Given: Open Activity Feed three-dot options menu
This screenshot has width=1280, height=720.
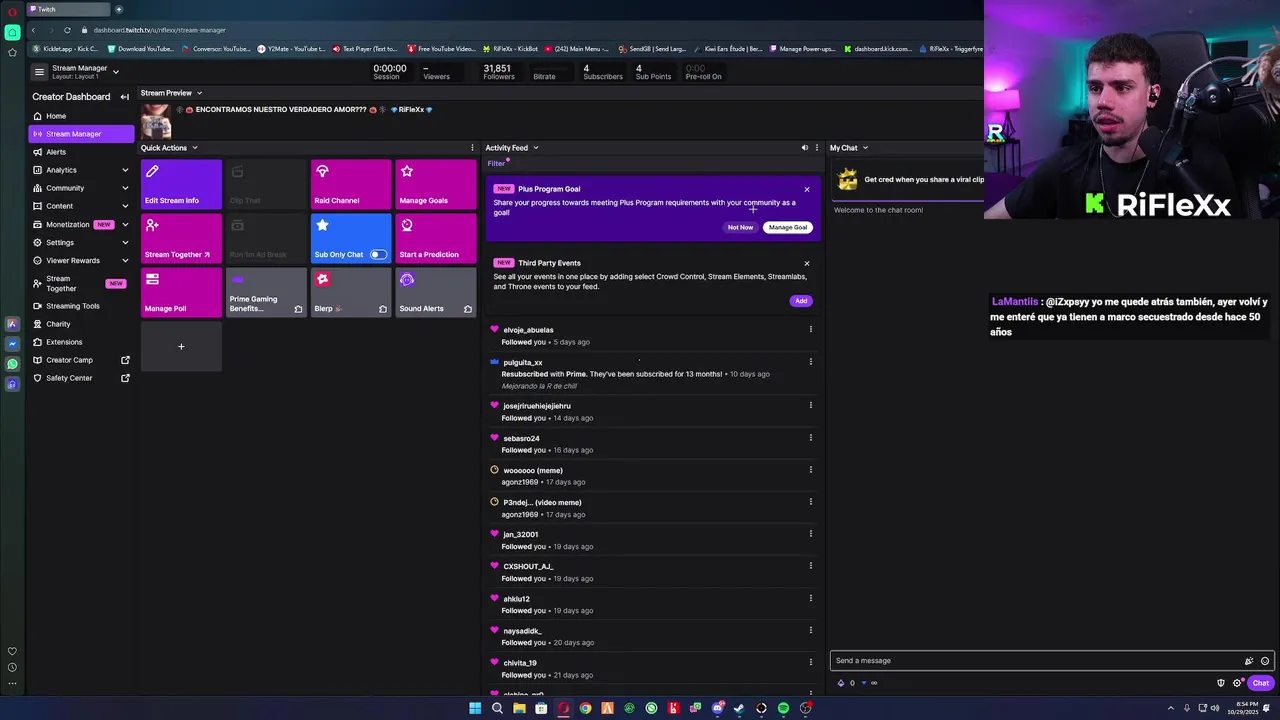Looking at the screenshot, I should [x=817, y=148].
